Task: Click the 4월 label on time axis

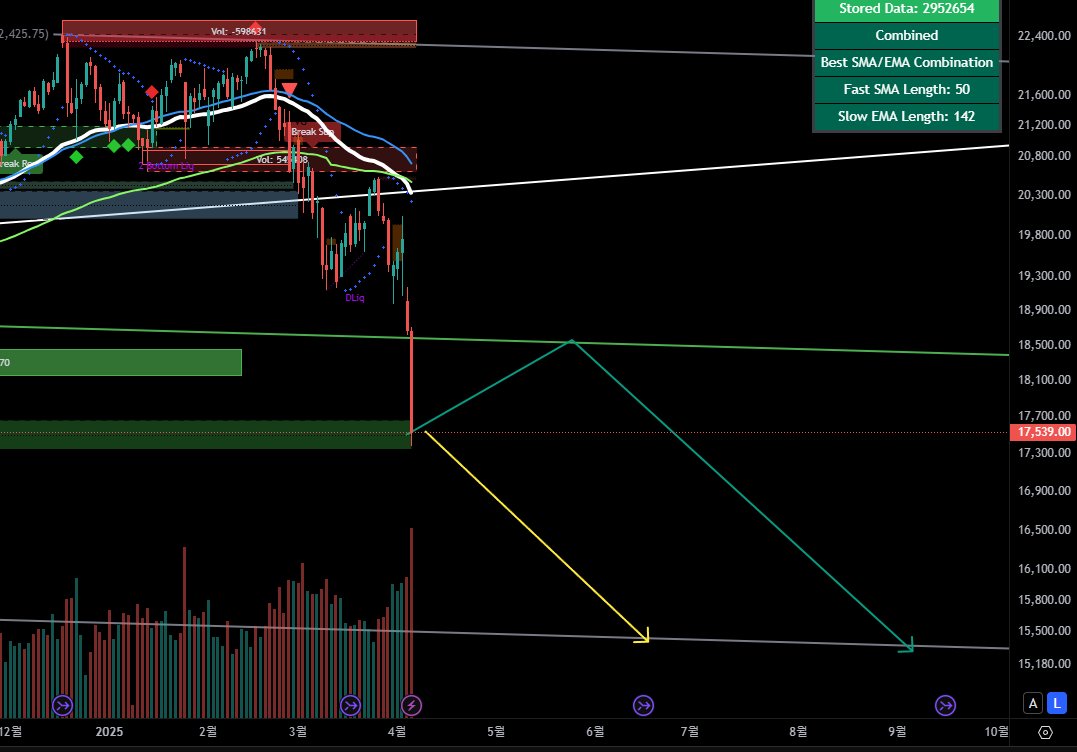Action: click(x=396, y=731)
